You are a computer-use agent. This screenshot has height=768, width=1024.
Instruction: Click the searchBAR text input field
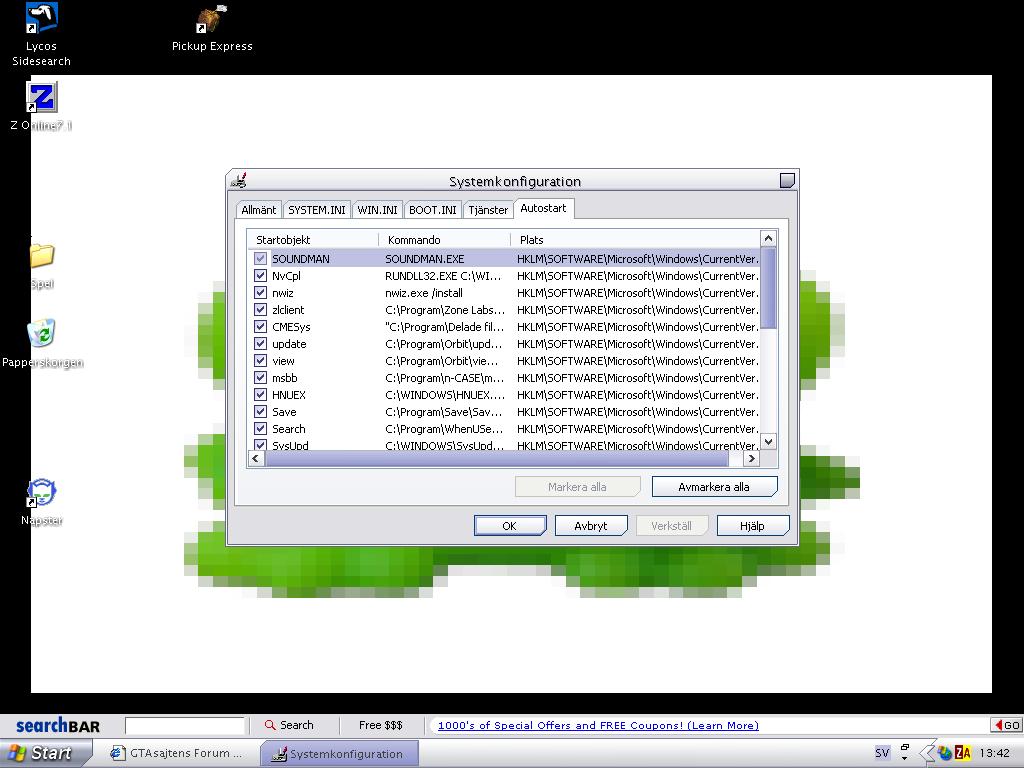click(x=185, y=725)
